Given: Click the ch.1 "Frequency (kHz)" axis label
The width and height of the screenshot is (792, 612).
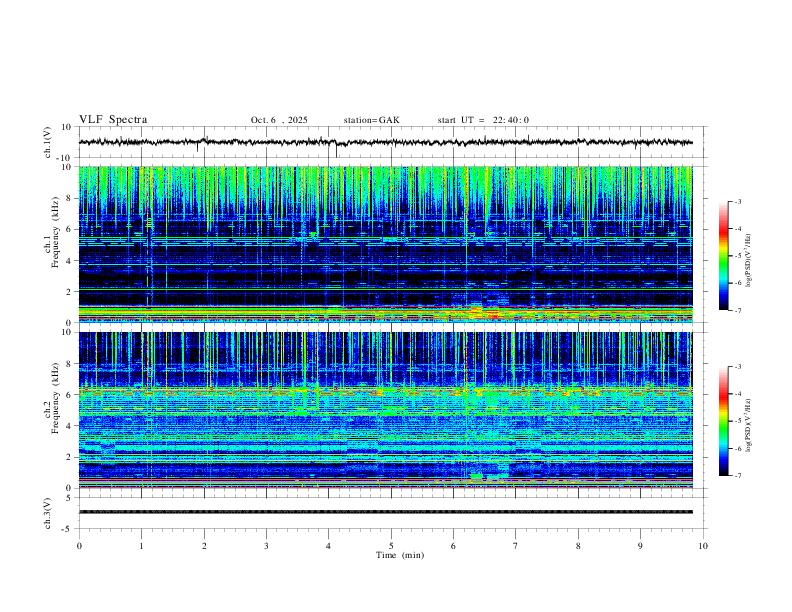Looking at the screenshot, I should click(56, 232).
